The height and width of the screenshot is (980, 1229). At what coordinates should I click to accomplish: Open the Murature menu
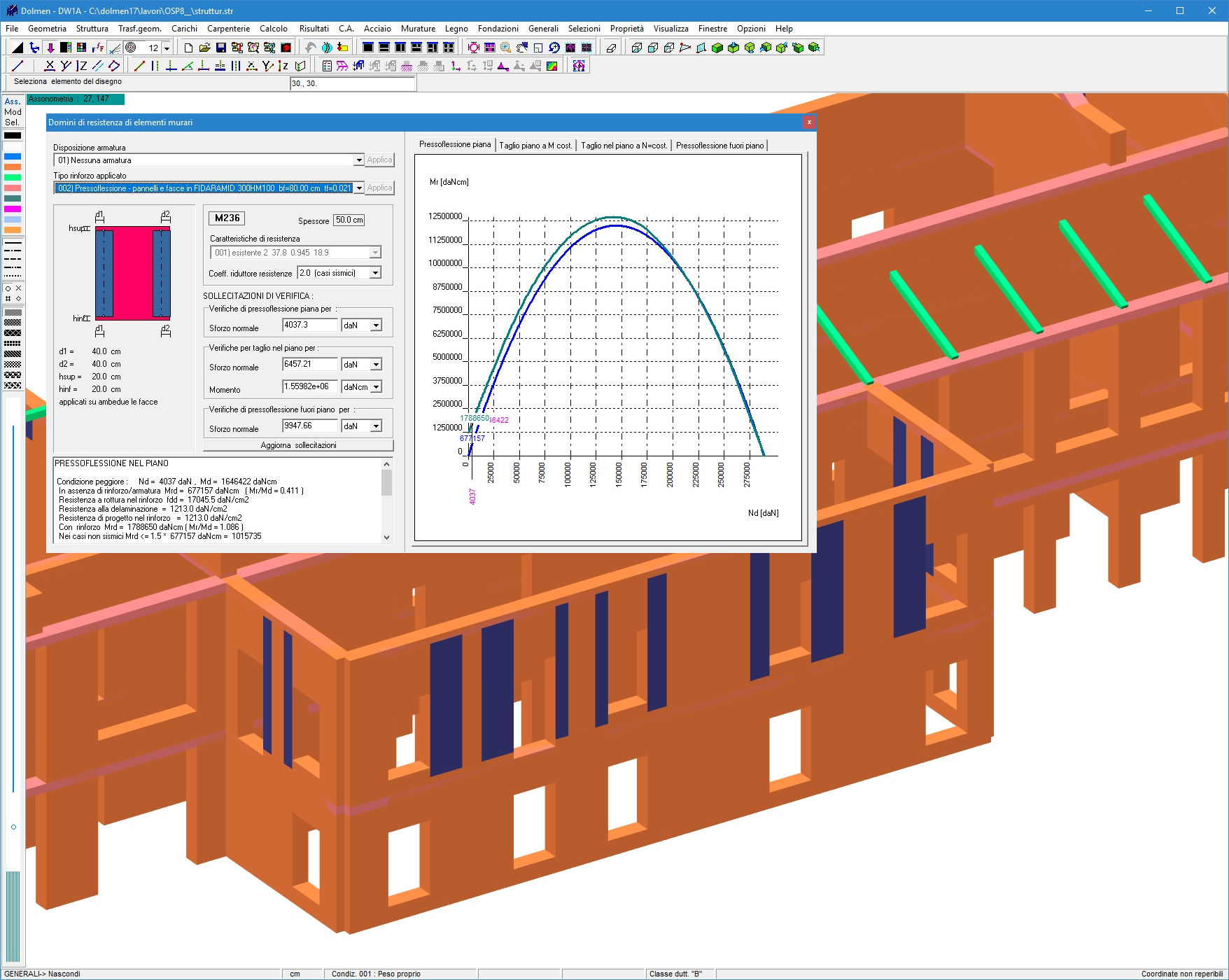pos(418,29)
